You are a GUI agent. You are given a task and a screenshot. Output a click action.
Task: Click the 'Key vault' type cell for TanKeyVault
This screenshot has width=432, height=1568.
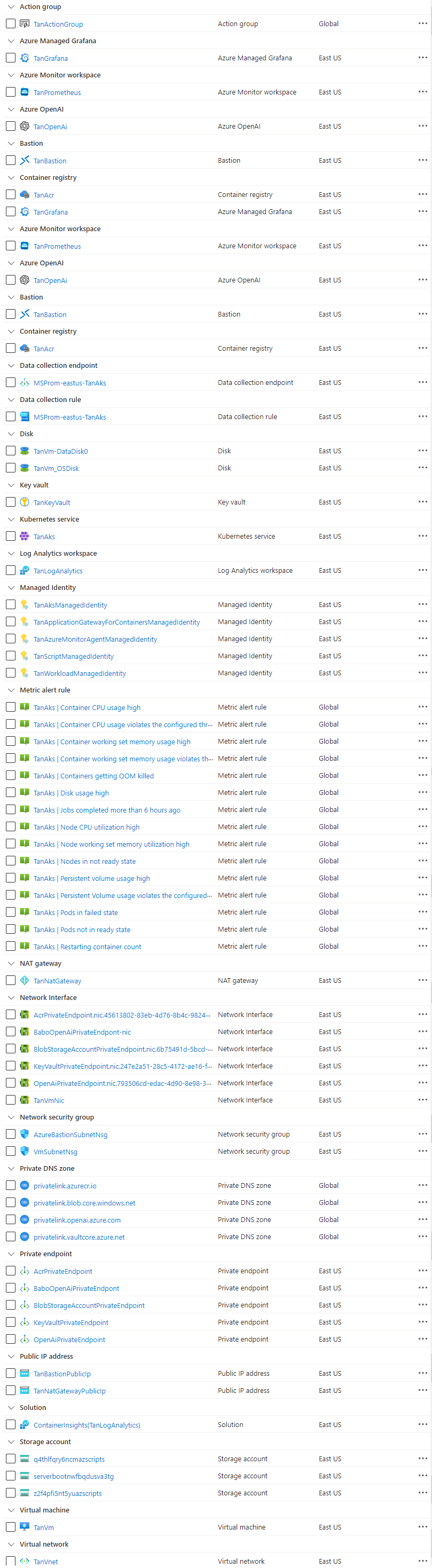click(232, 502)
